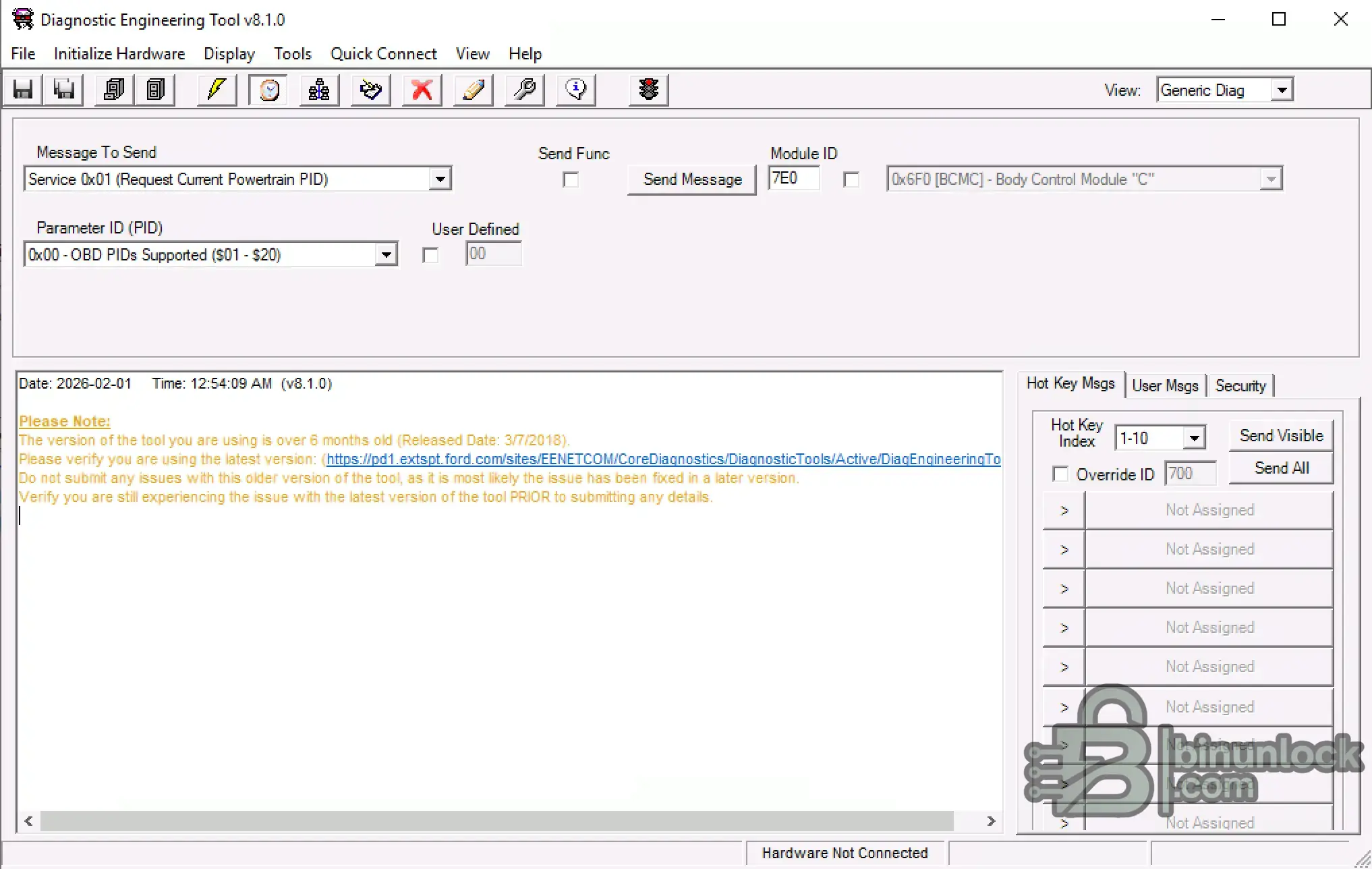Click the lightning bolt toolbar icon

[x=217, y=90]
